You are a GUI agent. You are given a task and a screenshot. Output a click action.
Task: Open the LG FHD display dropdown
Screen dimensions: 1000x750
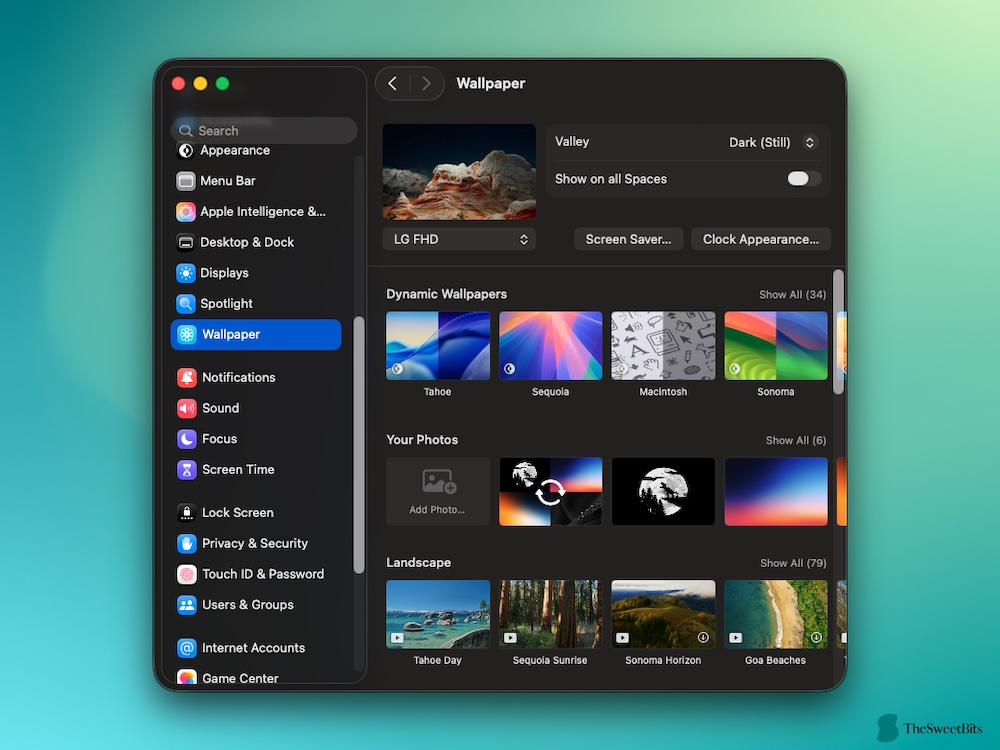click(x=459, y=239)
